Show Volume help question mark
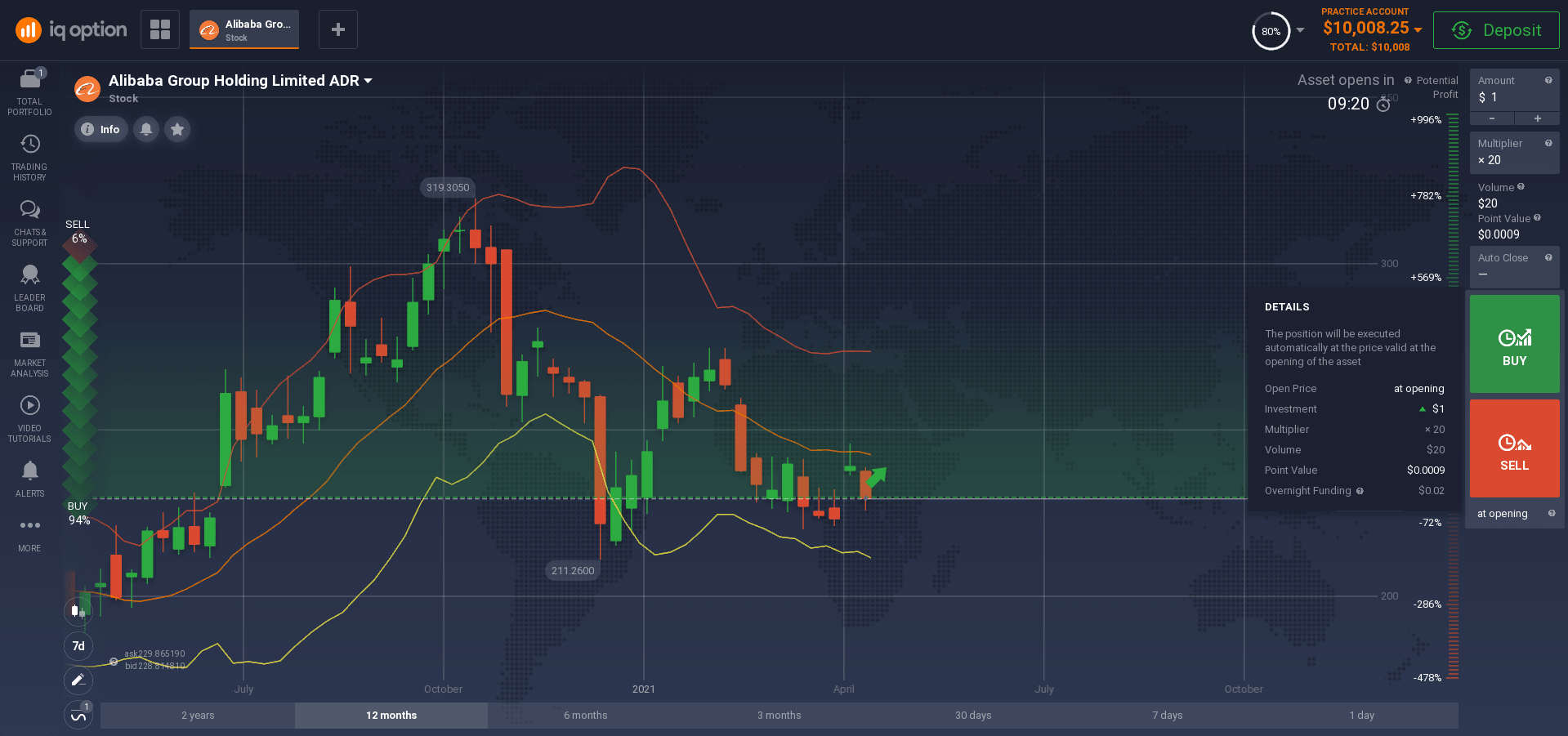The height and width of the screenshot is (736, 1568). 1521,187
